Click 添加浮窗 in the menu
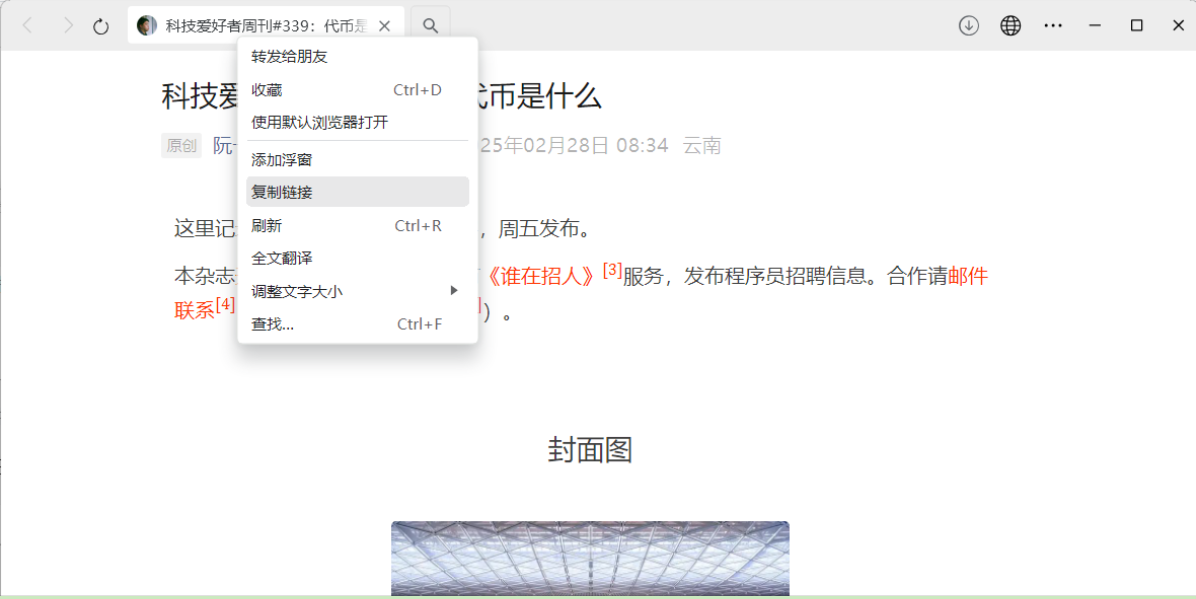 tap(282, 160)
